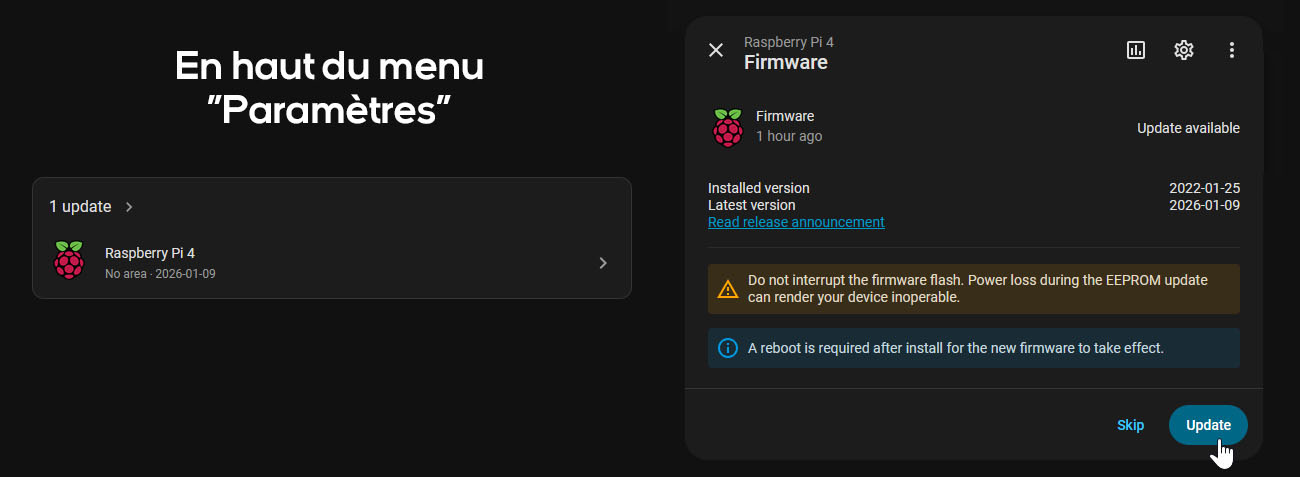
Task: Click the blue info circle icon
Action: (x=728, y=348)
